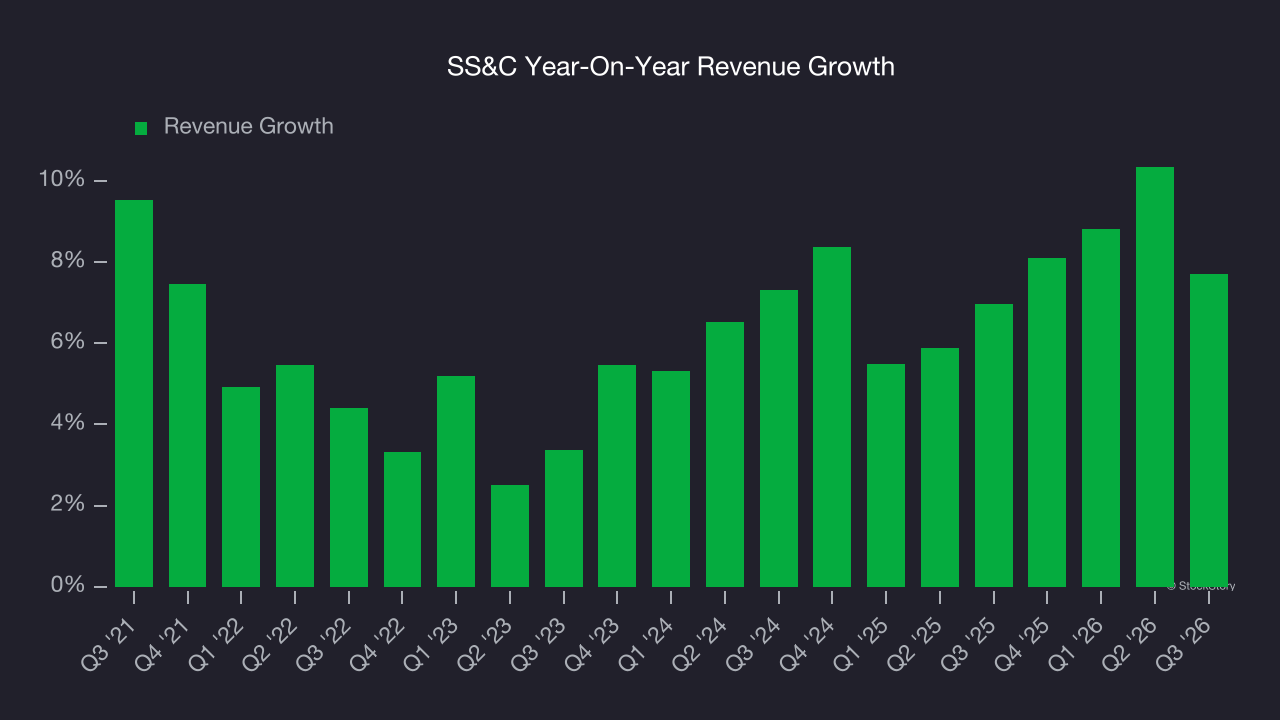
Task: Select the "0%" baseline label
Action: 67,586
